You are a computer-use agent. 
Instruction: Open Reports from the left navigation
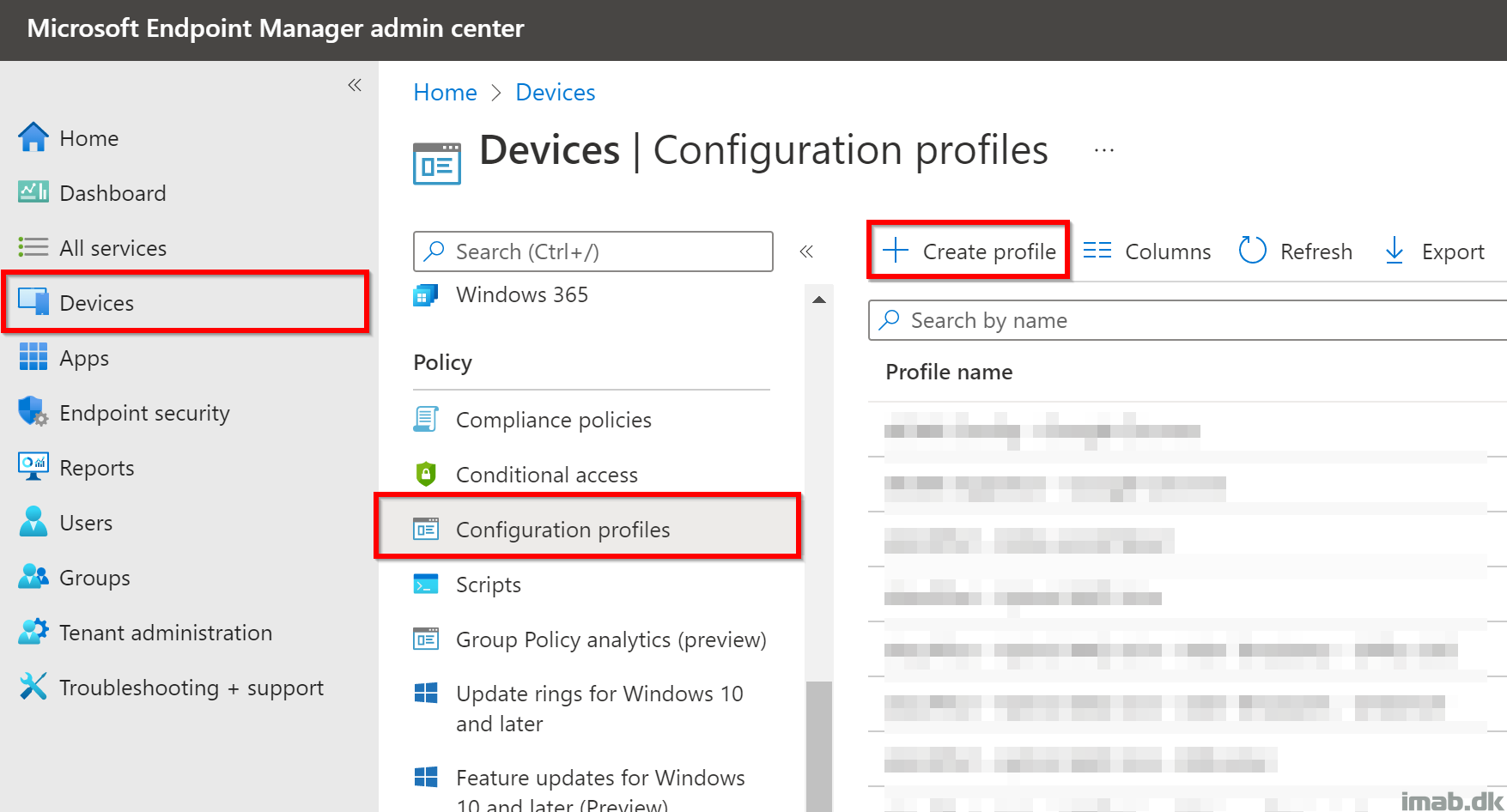click(97, 468)
